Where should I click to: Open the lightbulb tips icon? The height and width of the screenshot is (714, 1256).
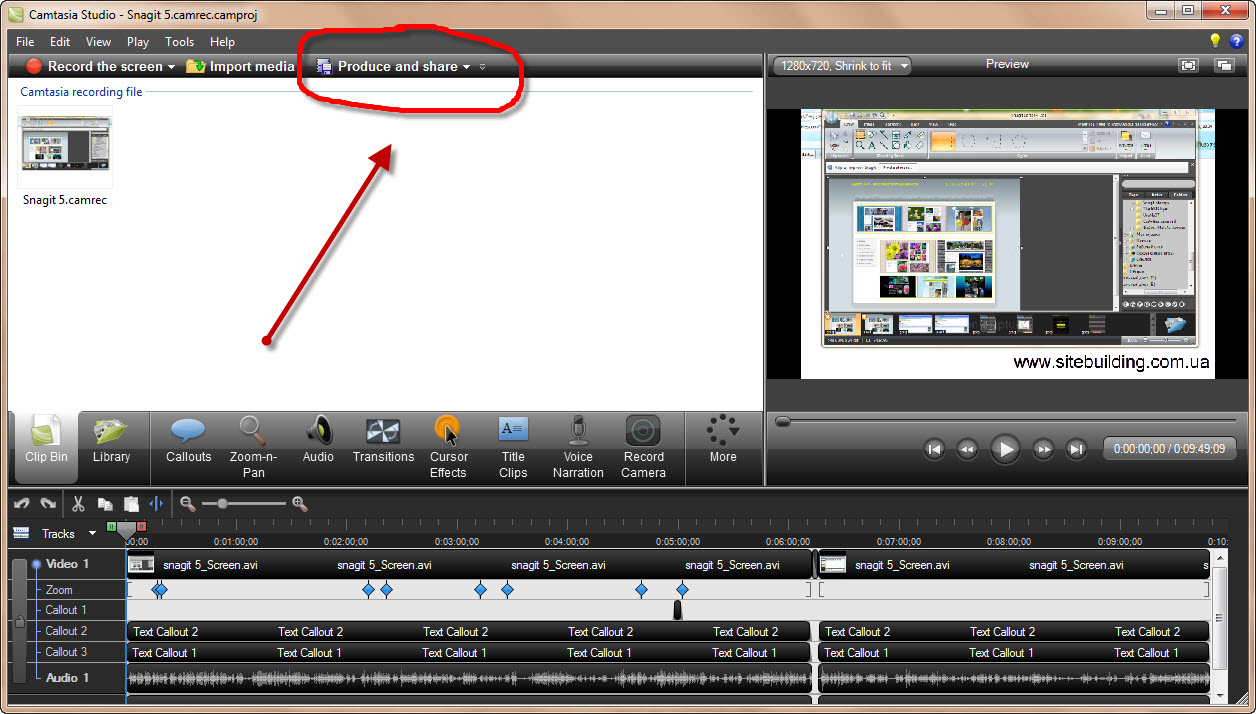(x=1215, y=41)
